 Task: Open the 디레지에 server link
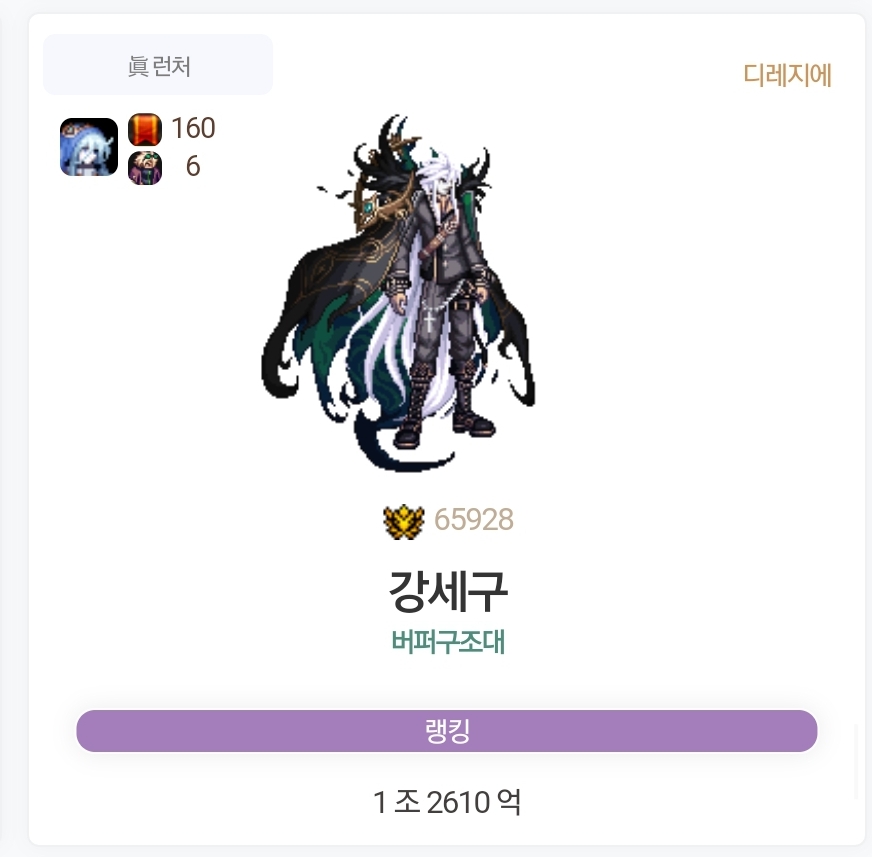coord(787,75)
